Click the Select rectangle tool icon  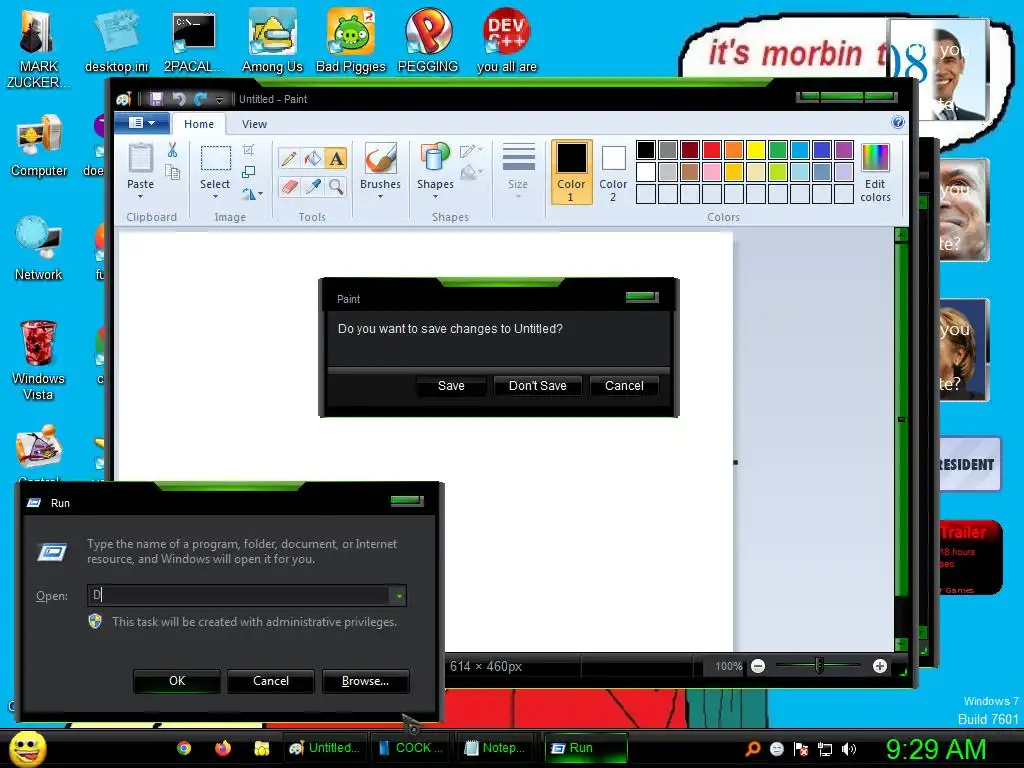(x=216, y=159)
